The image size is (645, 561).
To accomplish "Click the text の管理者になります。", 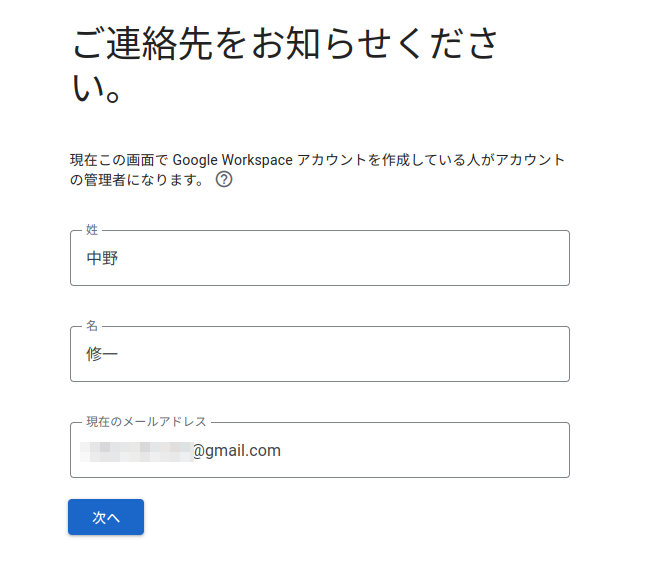I will tap(137, 181).
